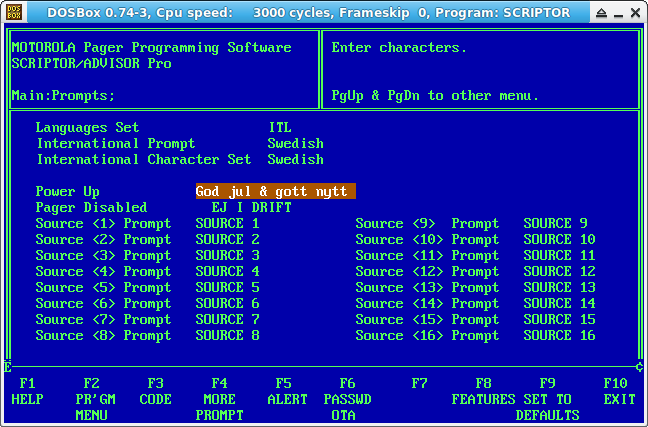
Task: Click the Source <5> Prompt label
Action: tap(103, 287)
